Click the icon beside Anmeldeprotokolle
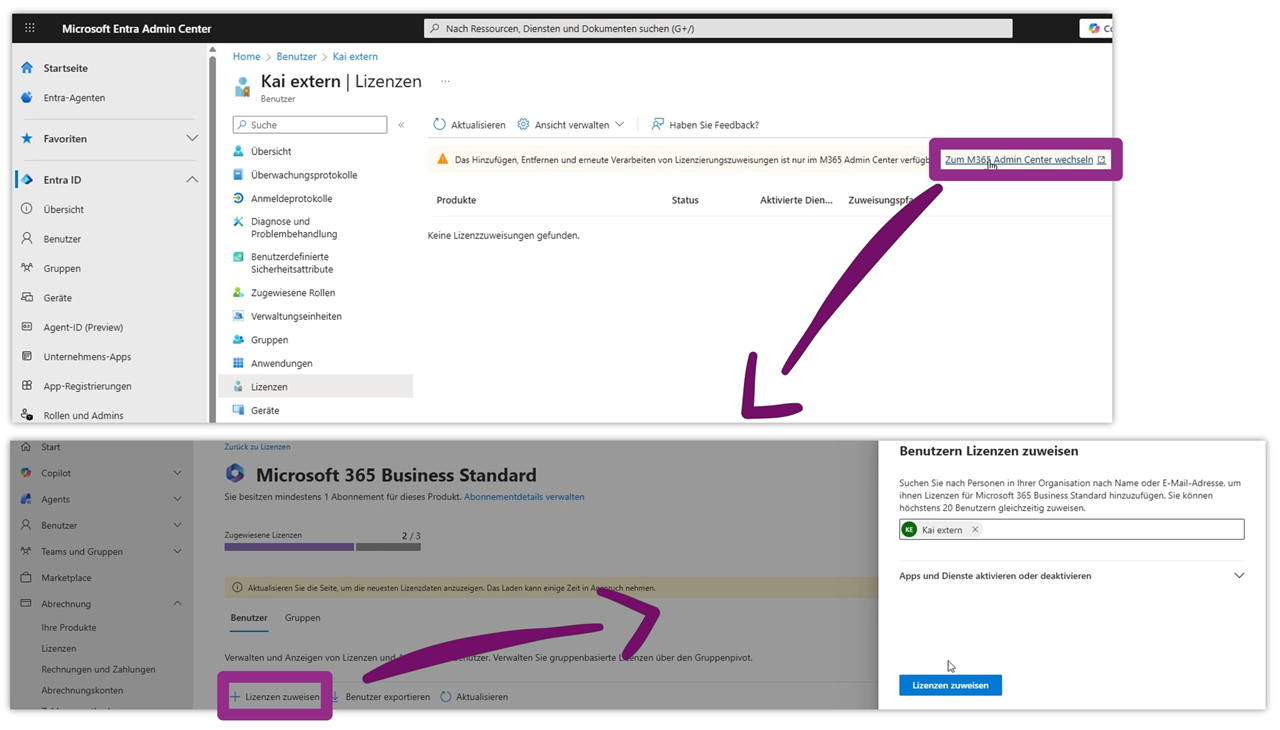Screen dimensions: 1280x730 [x=238, y=199]
